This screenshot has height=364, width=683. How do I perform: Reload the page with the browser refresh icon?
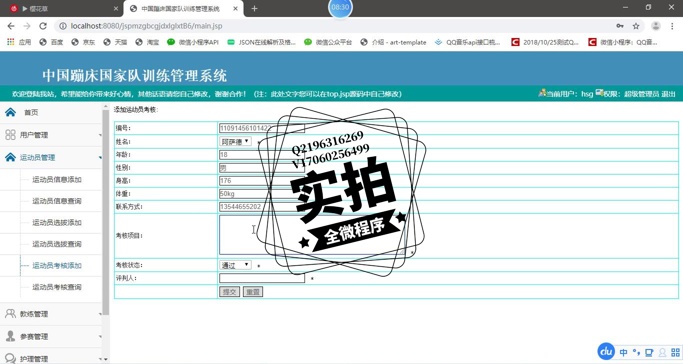point(43,26)
